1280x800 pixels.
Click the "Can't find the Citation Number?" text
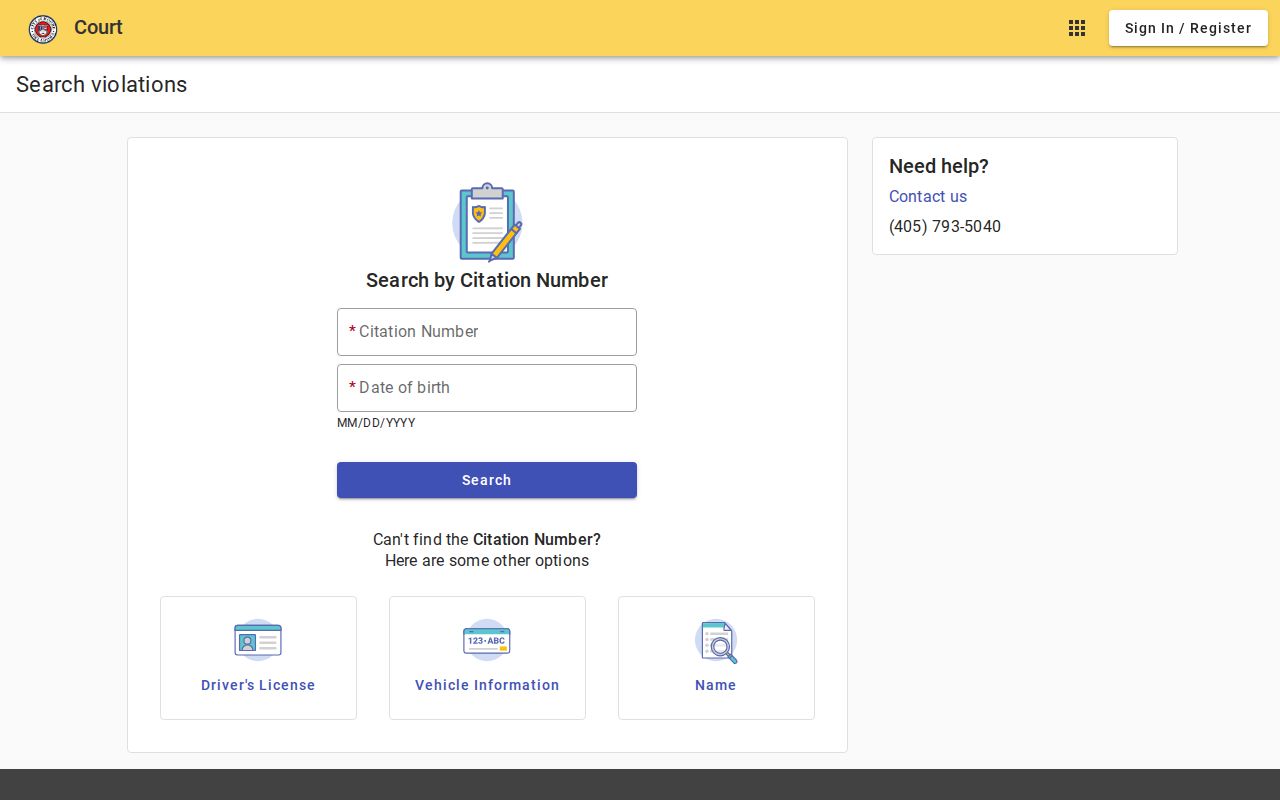pos(487,539)
